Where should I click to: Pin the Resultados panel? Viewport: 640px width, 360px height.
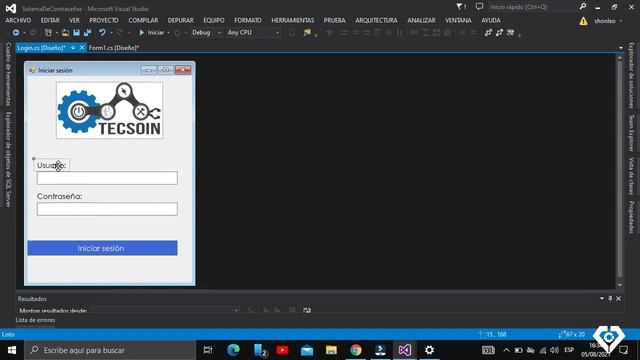610,298
